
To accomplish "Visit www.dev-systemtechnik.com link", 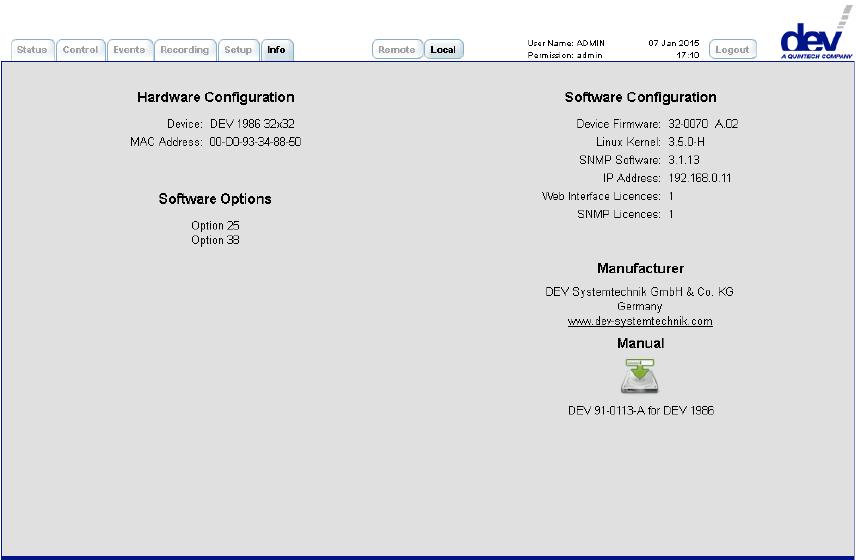I will [x=640, y=321].
